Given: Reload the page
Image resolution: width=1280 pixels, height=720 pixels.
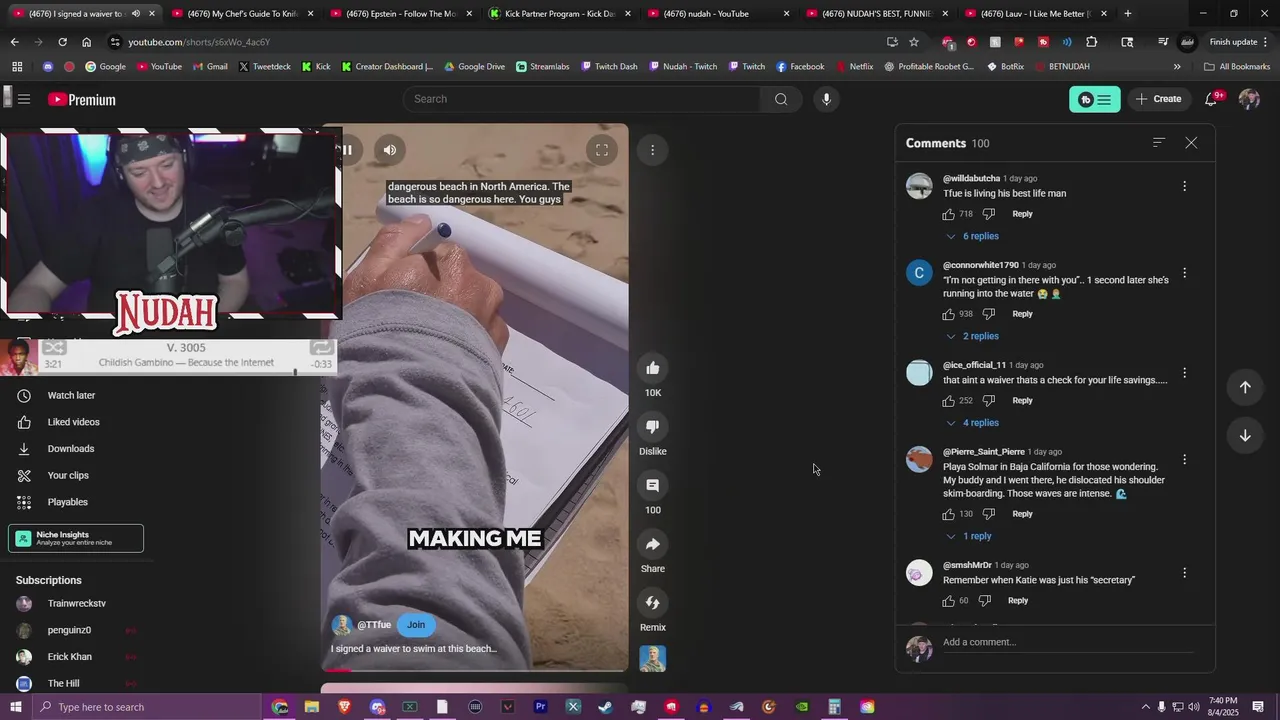Looking at the screenshot, I should click(x=62, y=42).
